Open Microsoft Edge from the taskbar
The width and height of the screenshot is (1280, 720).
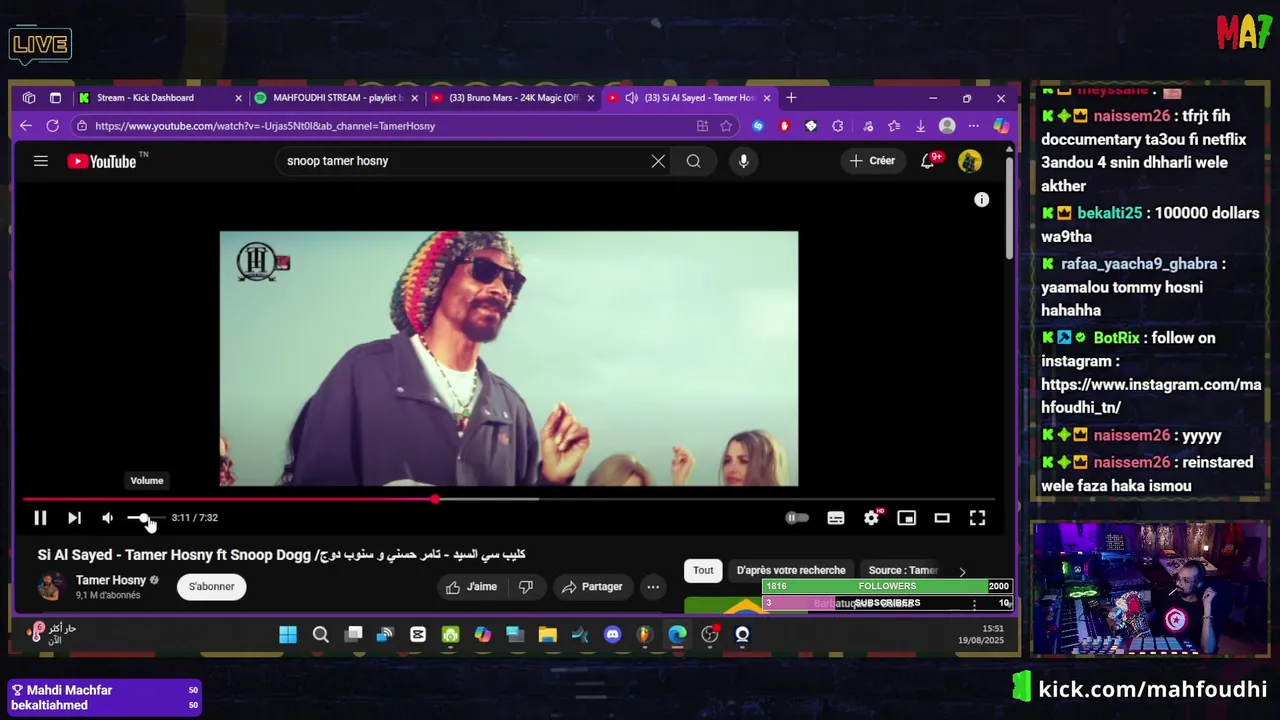pos(678,635)
